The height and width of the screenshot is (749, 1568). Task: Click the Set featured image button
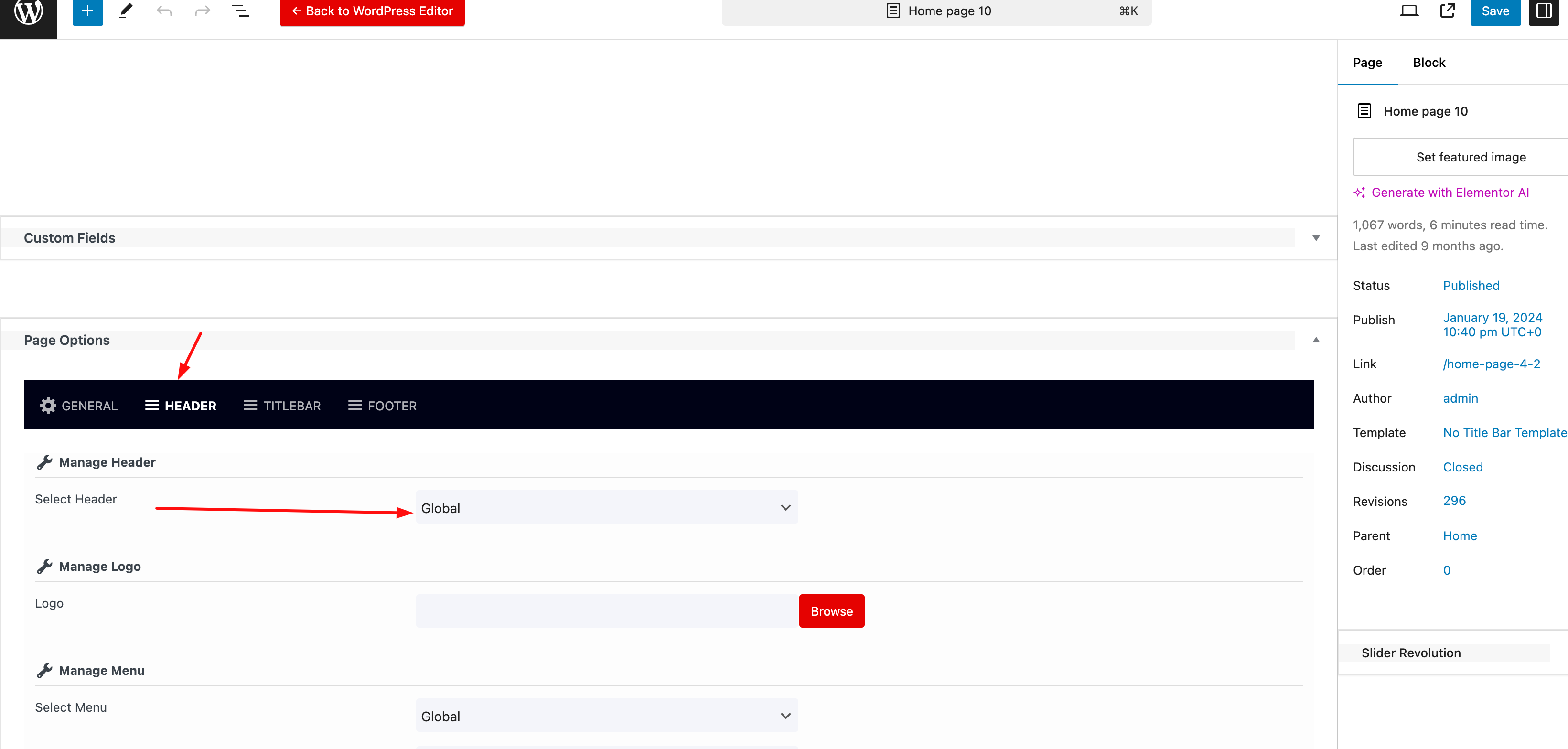click(1461, 157)
